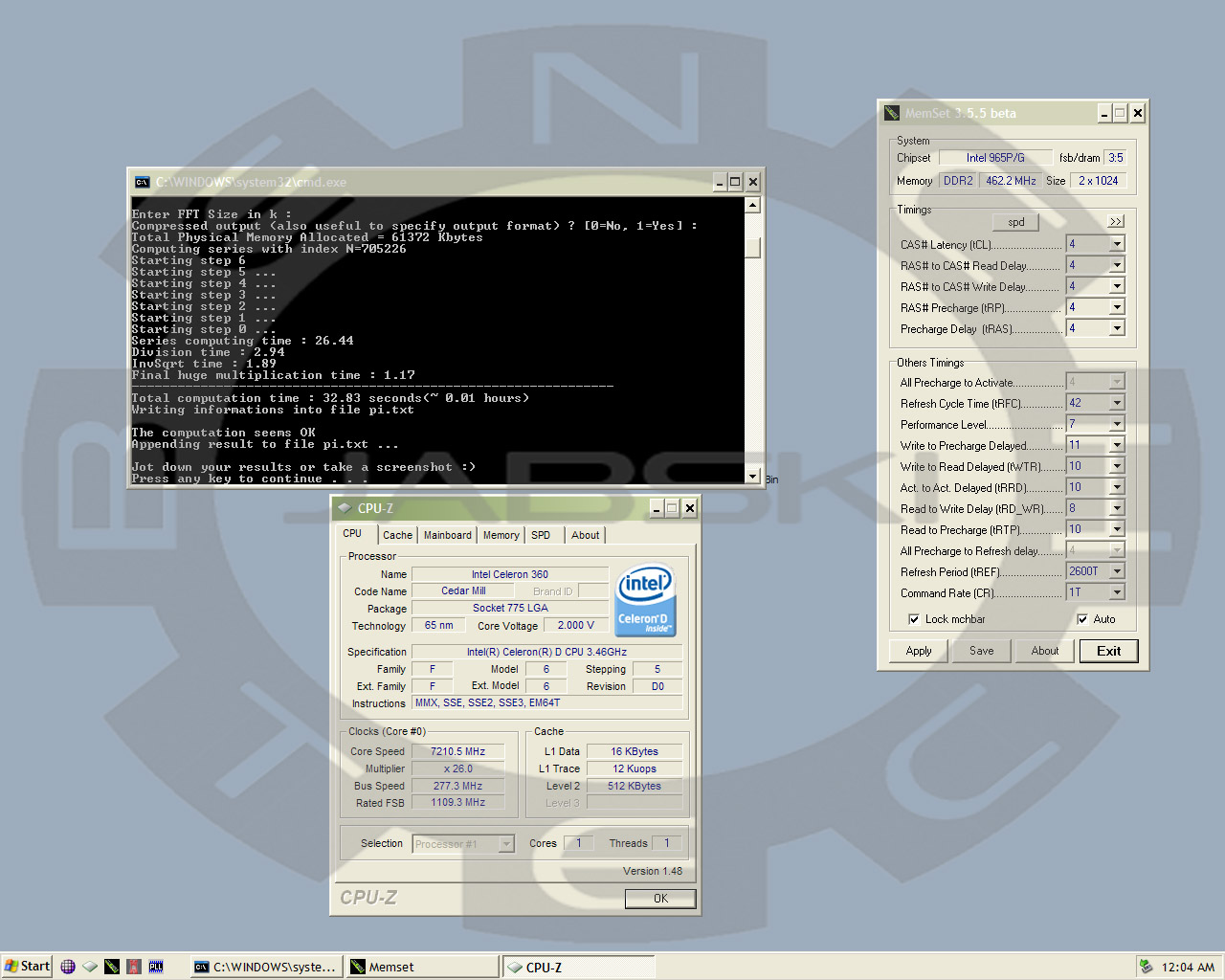Switch to the Cache tab in CPU-Z

(x=398, y=535)
